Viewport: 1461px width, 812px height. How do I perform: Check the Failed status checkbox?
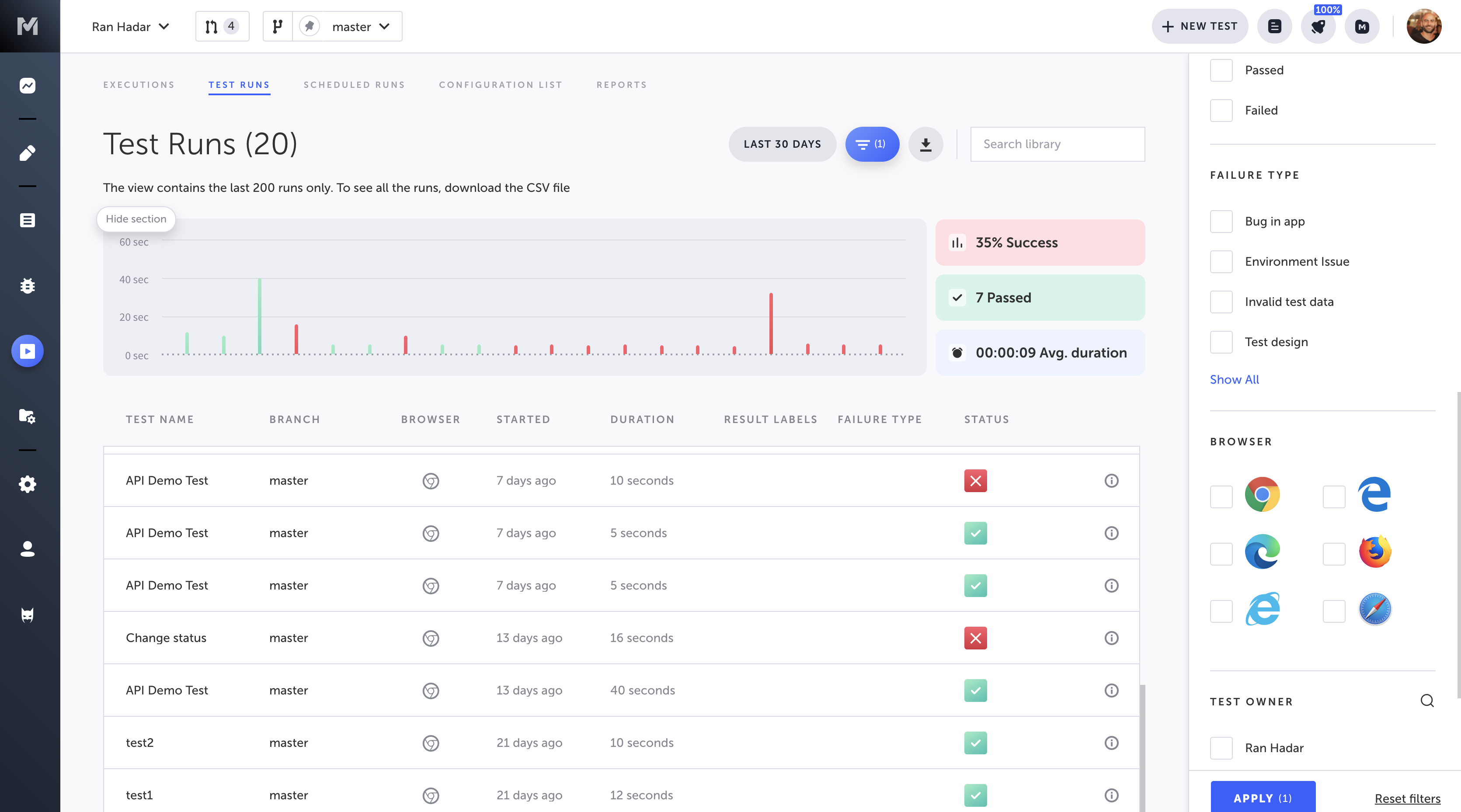tap(1221, 111)
